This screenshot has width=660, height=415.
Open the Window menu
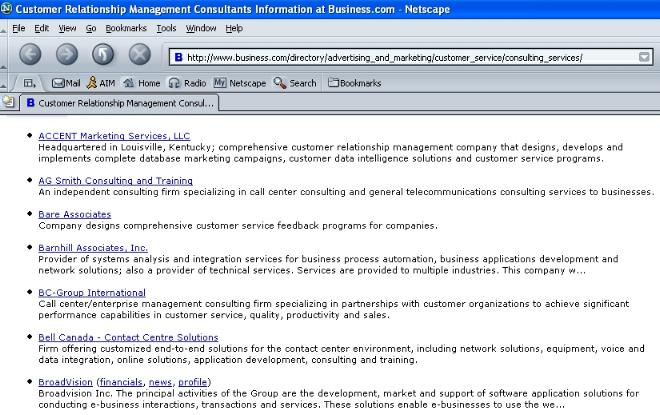pyautogui.click(x=201, y=28)
